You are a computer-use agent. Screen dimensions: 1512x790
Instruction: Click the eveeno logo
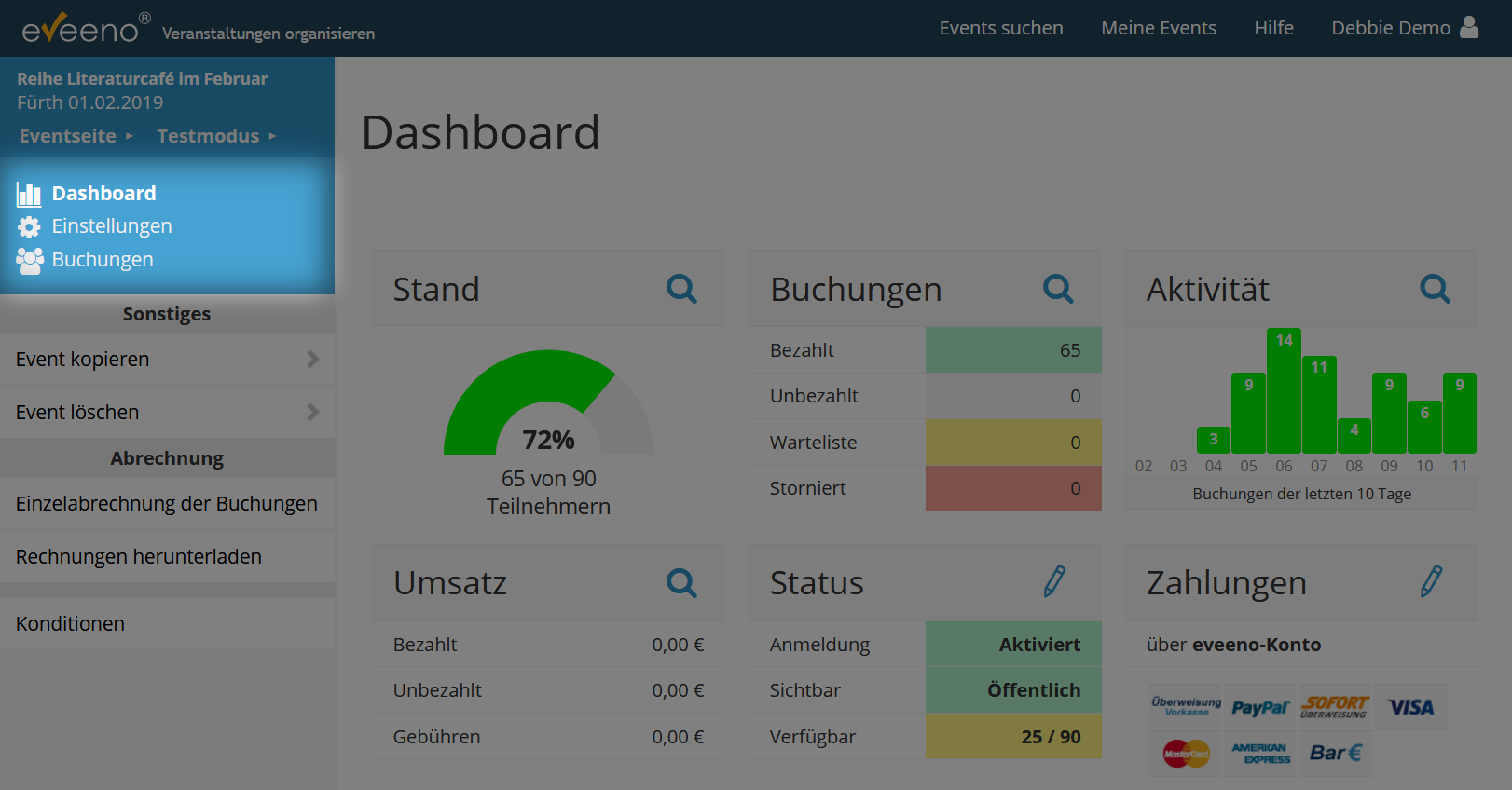[x=81, y=29]
